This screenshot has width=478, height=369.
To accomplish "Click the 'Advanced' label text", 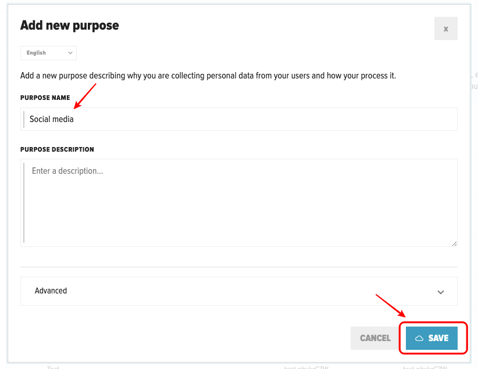I will click(x=51, y=291).
